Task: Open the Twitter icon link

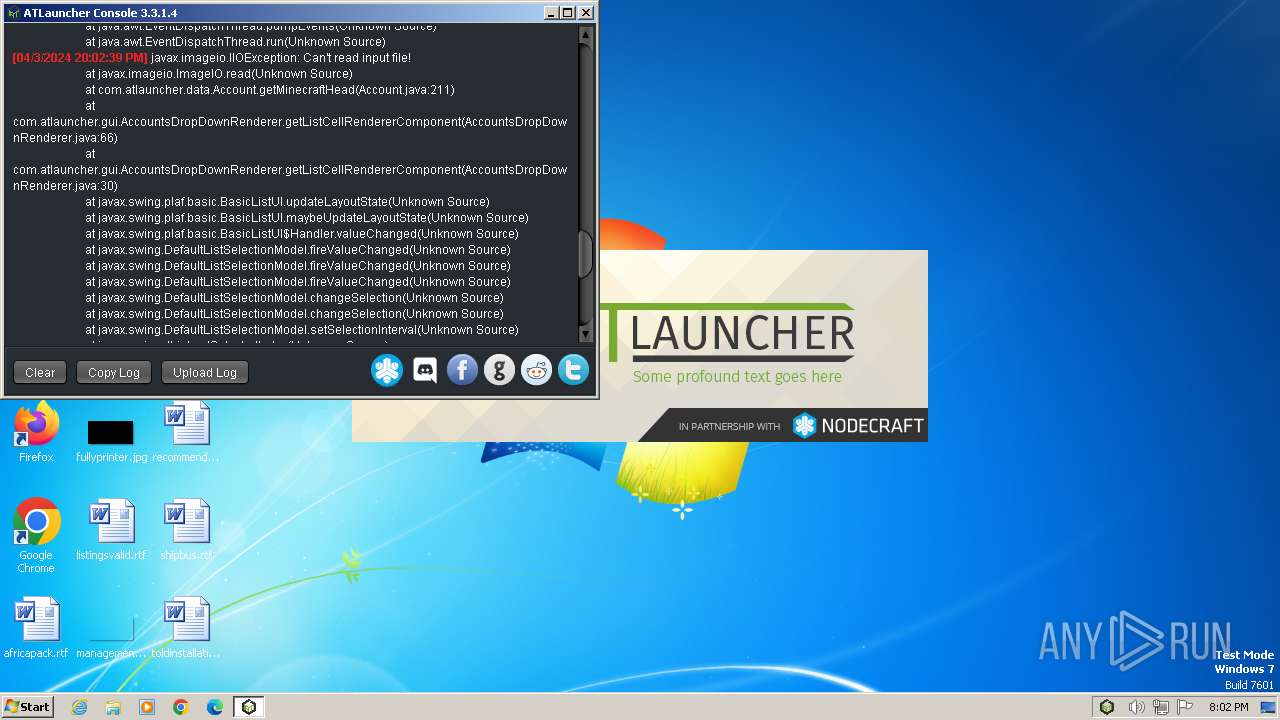Action: [573, 371]
